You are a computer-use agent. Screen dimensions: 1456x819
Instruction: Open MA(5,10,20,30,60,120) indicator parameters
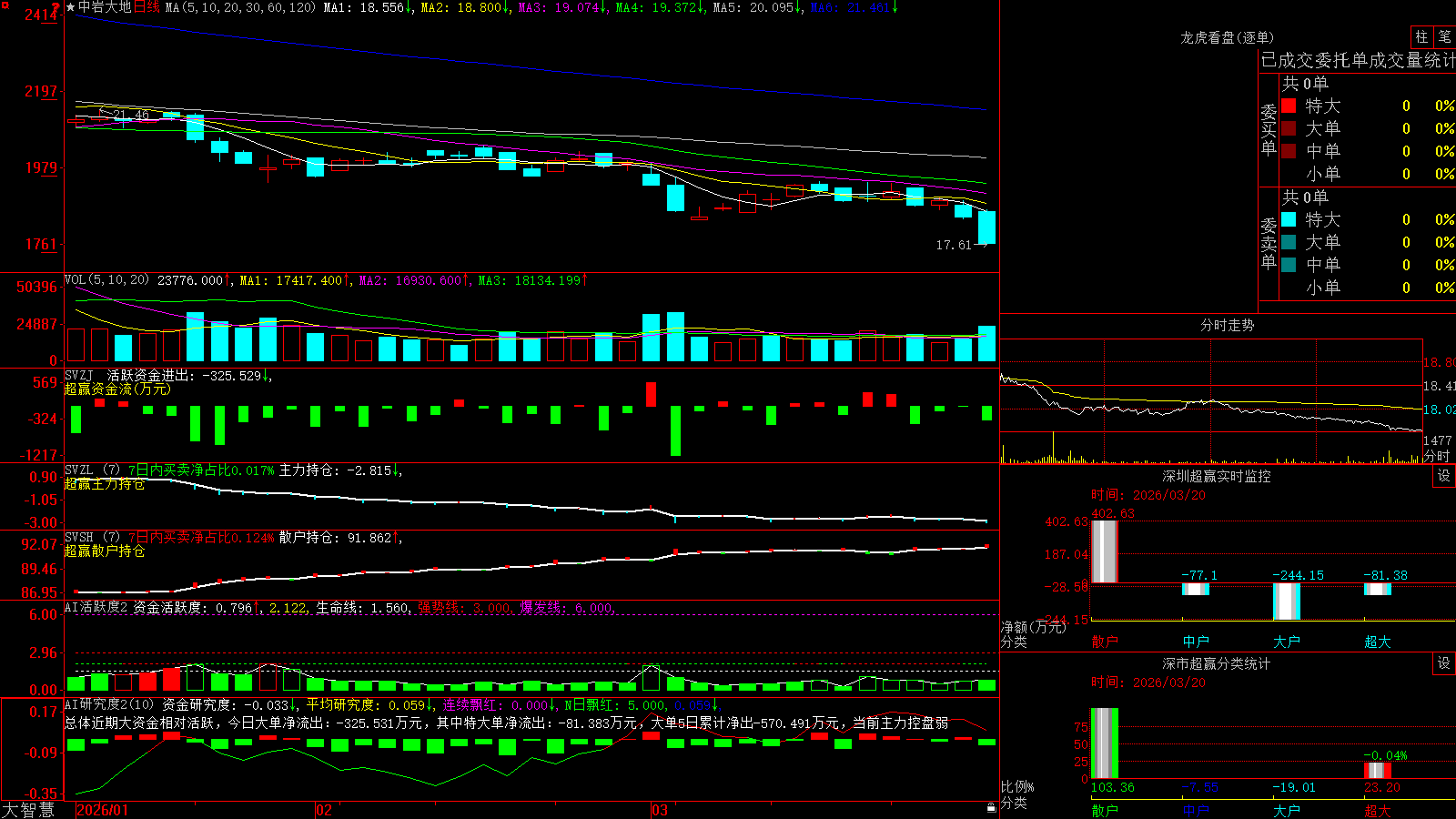pyautogui.click(x=240, y=7)
